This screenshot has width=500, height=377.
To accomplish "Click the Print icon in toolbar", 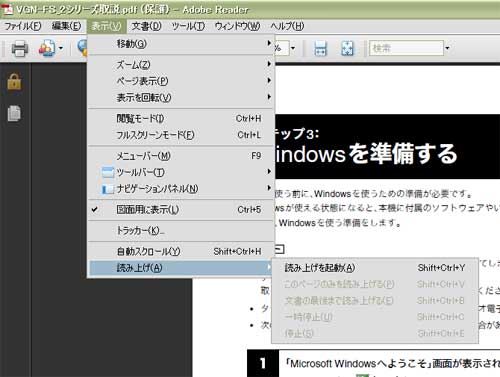I will (x=20, y=49).
